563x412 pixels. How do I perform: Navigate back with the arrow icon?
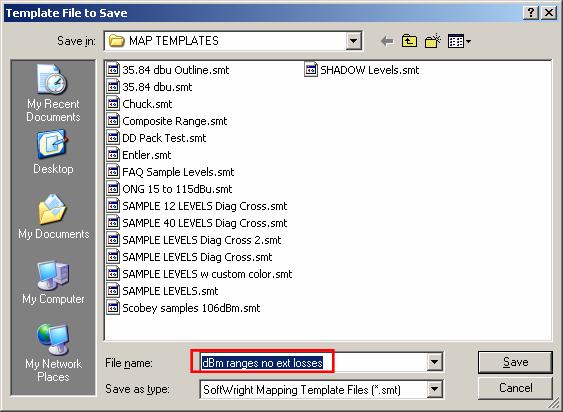[387, 41]
